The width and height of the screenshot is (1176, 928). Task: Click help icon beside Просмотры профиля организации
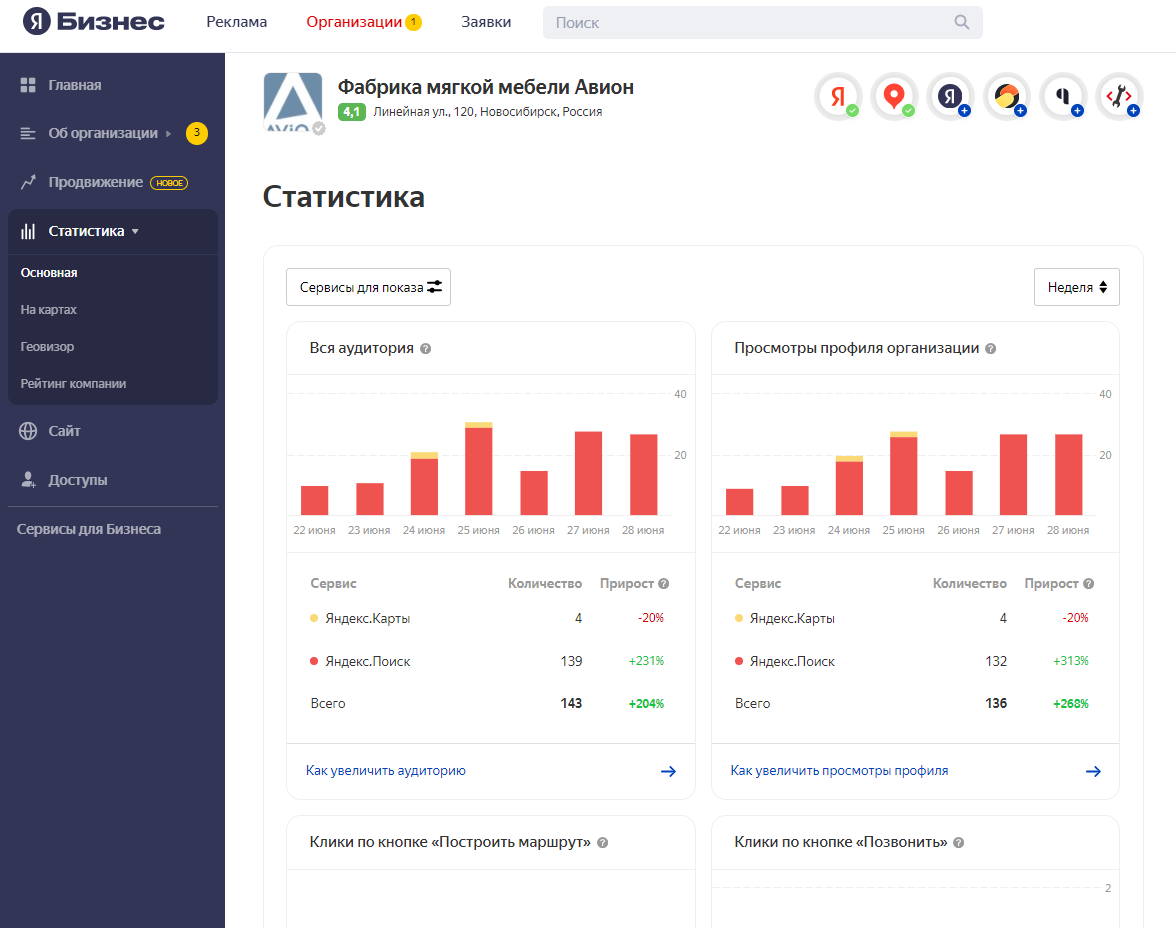(990, 349)
